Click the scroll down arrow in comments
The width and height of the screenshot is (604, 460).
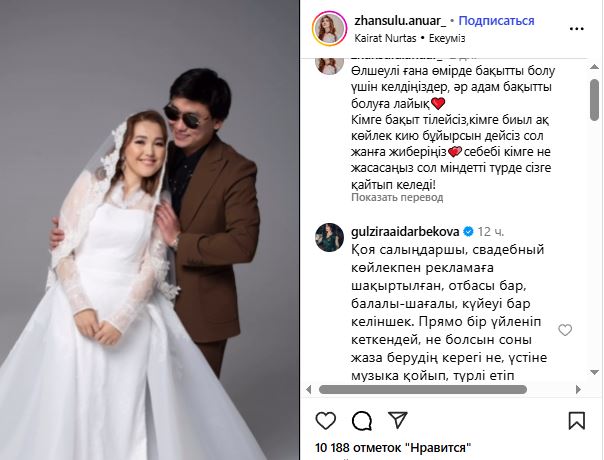click(x=594, y=373)
